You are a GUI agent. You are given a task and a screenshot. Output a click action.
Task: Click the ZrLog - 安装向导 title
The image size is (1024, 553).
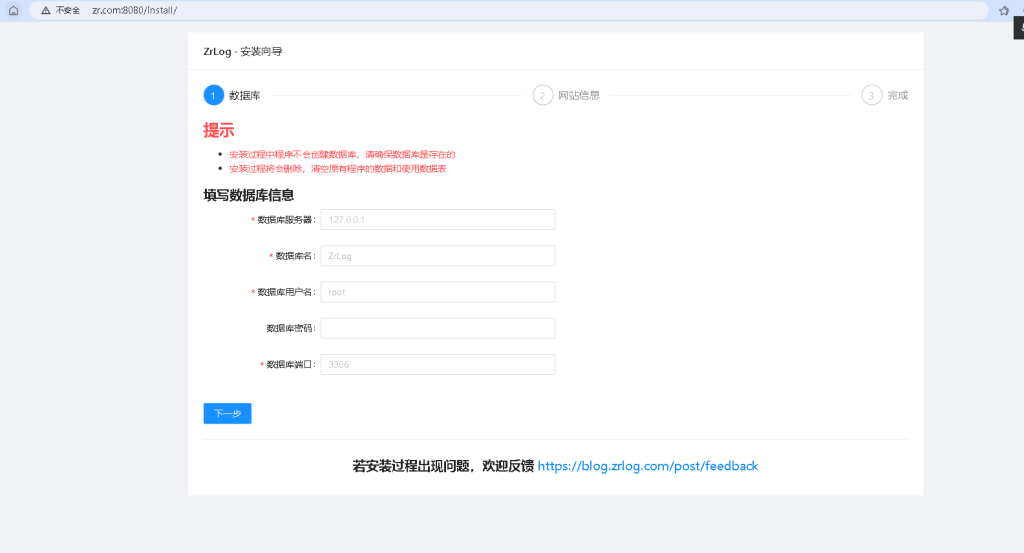[x=242, y=51]
